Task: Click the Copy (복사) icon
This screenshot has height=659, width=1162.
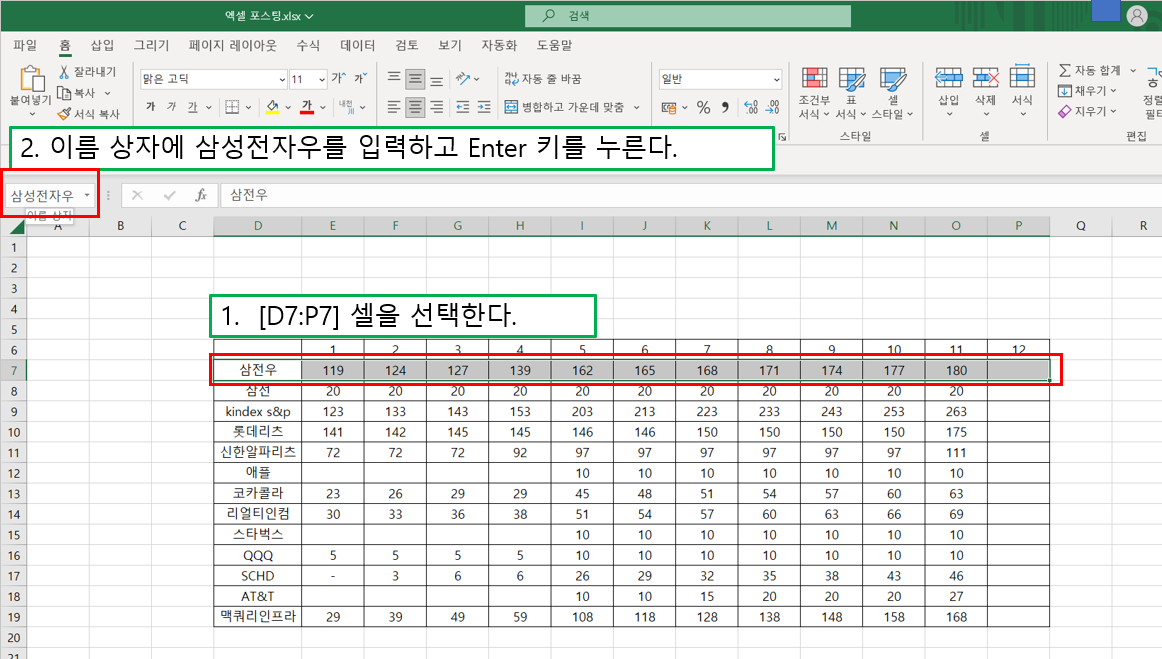Action: [64, 93]
